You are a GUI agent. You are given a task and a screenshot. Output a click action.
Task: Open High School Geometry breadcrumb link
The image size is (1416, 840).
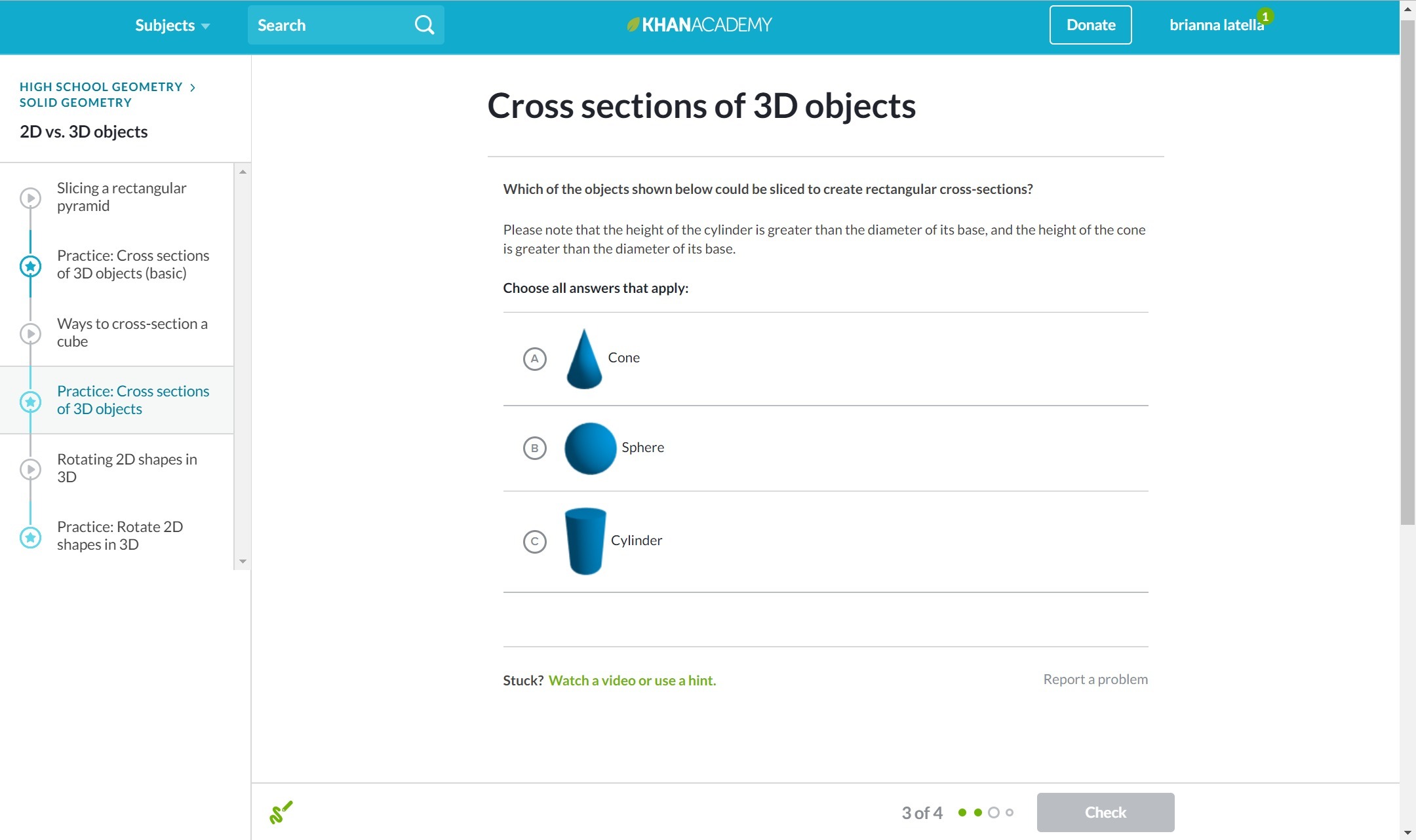click(101, 86)
